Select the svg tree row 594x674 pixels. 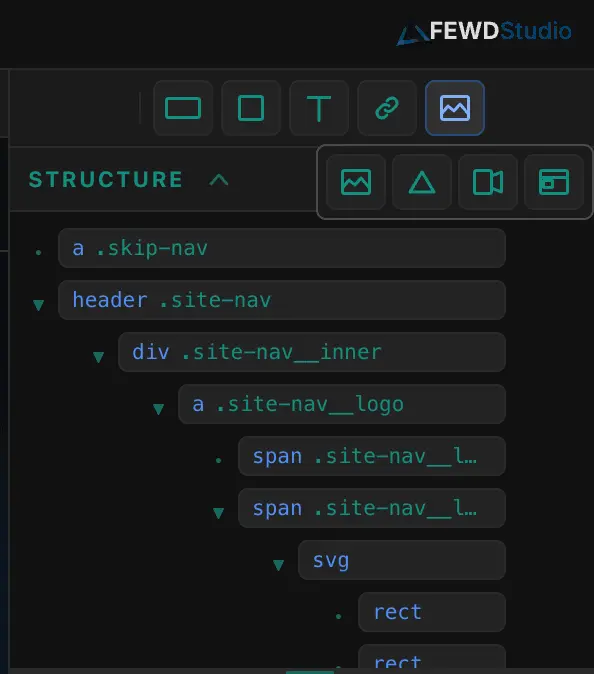click(402, 560)
